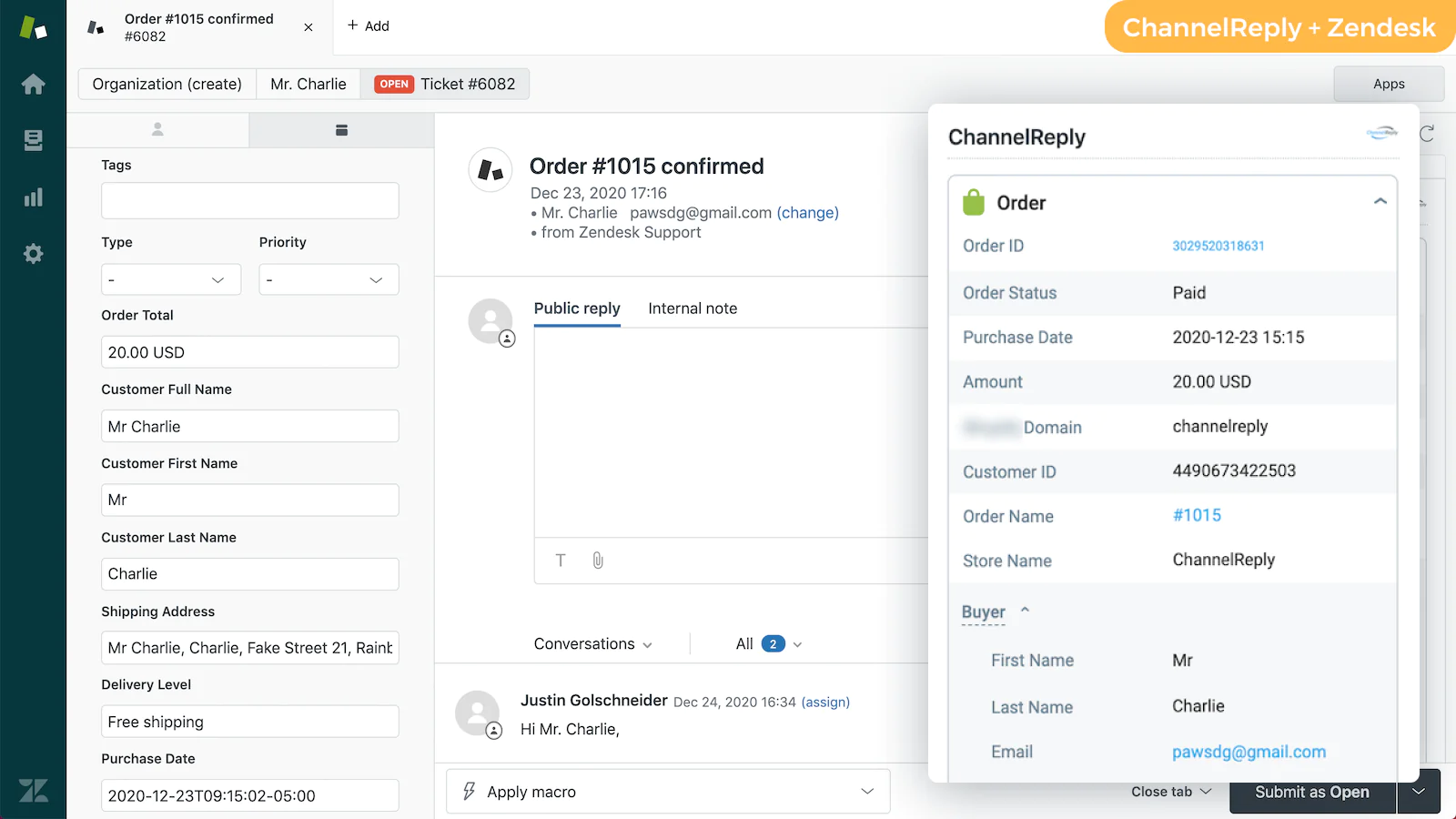Switch to the Internal note tab

point(693,308)
